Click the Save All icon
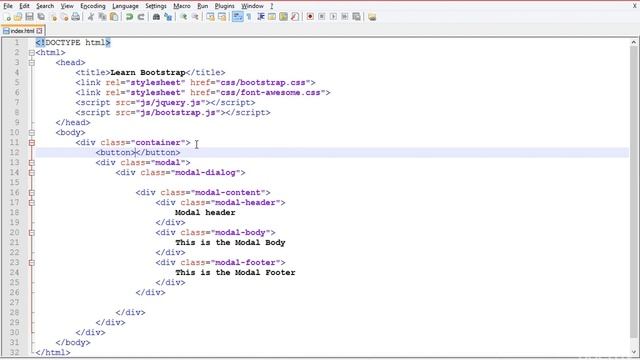This screenshot has width=640, height=360. [x=41, y=17]
